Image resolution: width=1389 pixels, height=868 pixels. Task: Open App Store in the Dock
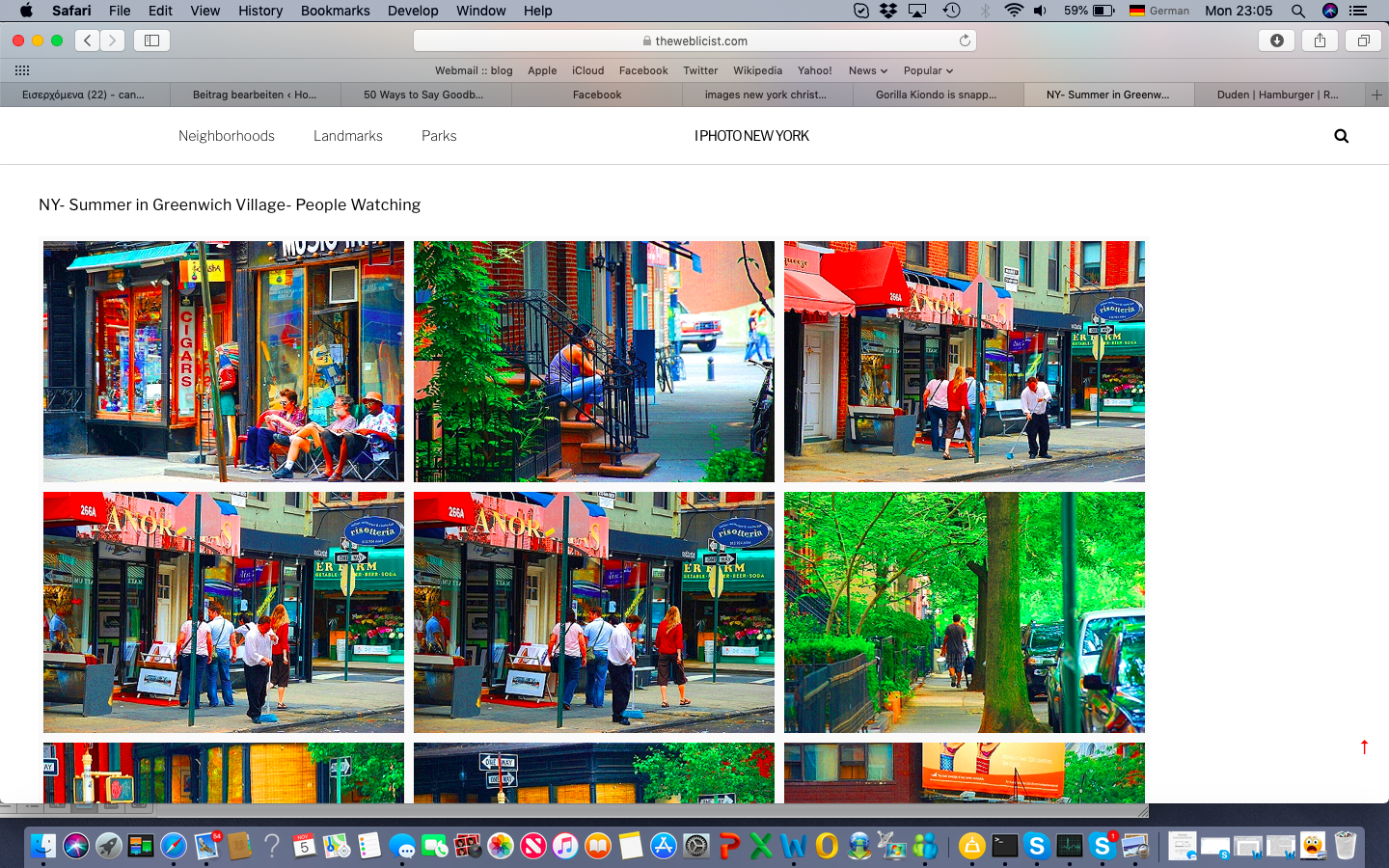pos(664,846)
